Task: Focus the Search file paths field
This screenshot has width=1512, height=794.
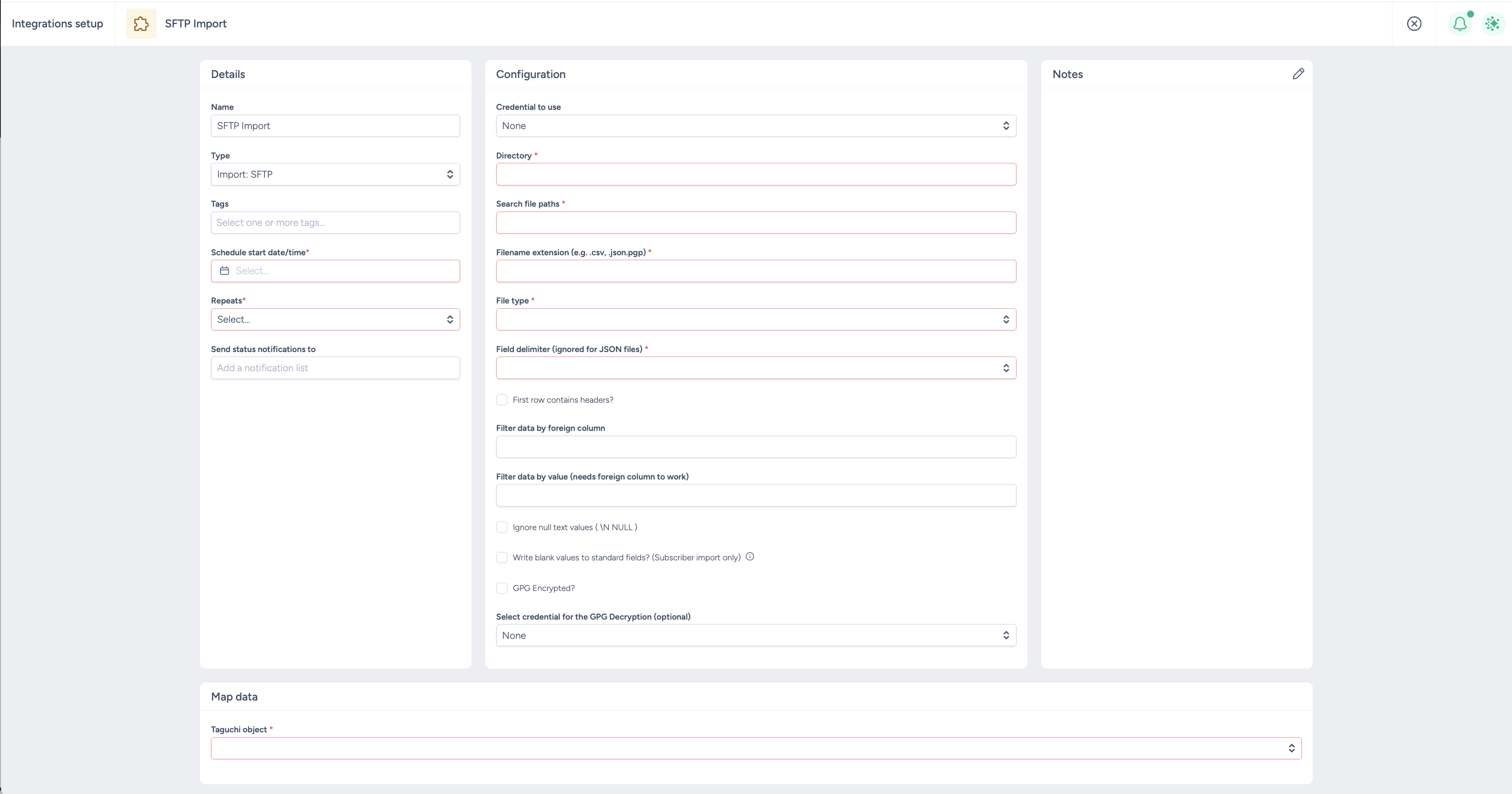Action: pos(756,223)
